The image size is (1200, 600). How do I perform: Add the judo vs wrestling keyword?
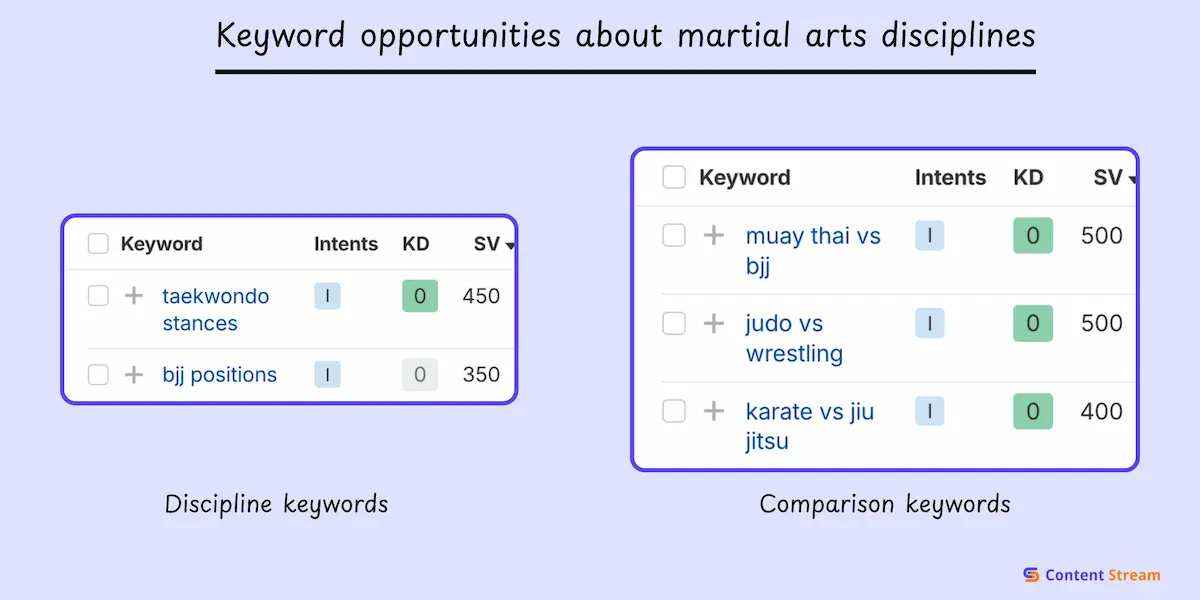tap(713, 323)
